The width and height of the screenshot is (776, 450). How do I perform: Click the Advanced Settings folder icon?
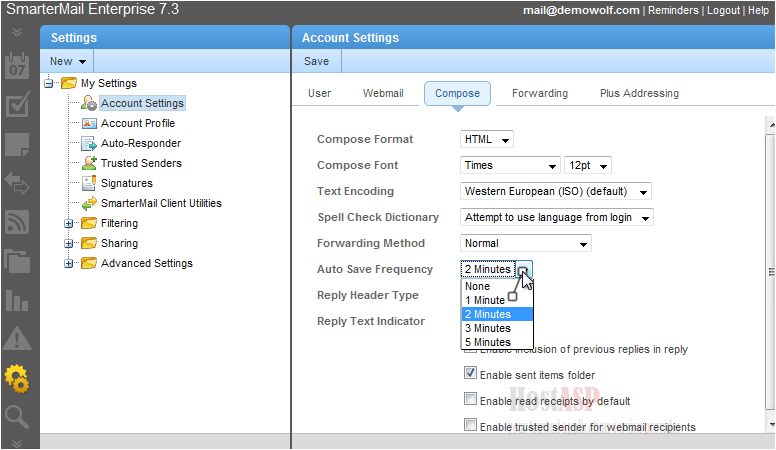(x=89, y=263)
